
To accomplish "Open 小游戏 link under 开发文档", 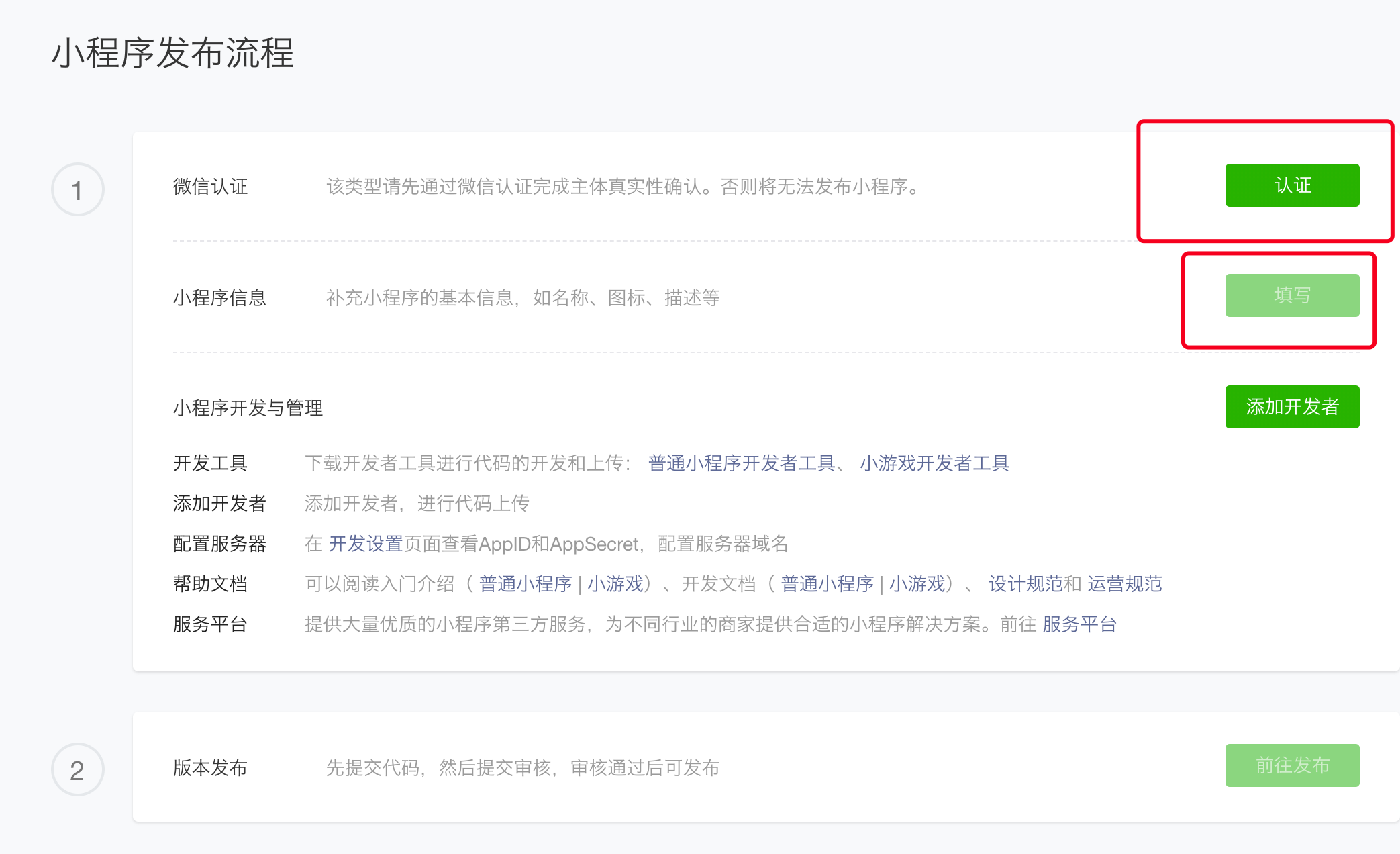I will [x=917, y=584].
